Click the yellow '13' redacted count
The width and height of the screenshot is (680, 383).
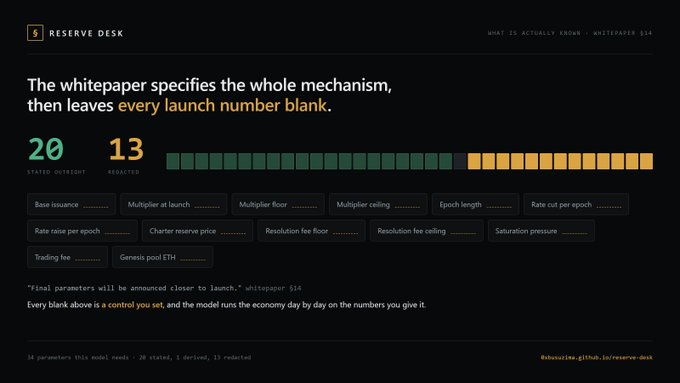126,149
